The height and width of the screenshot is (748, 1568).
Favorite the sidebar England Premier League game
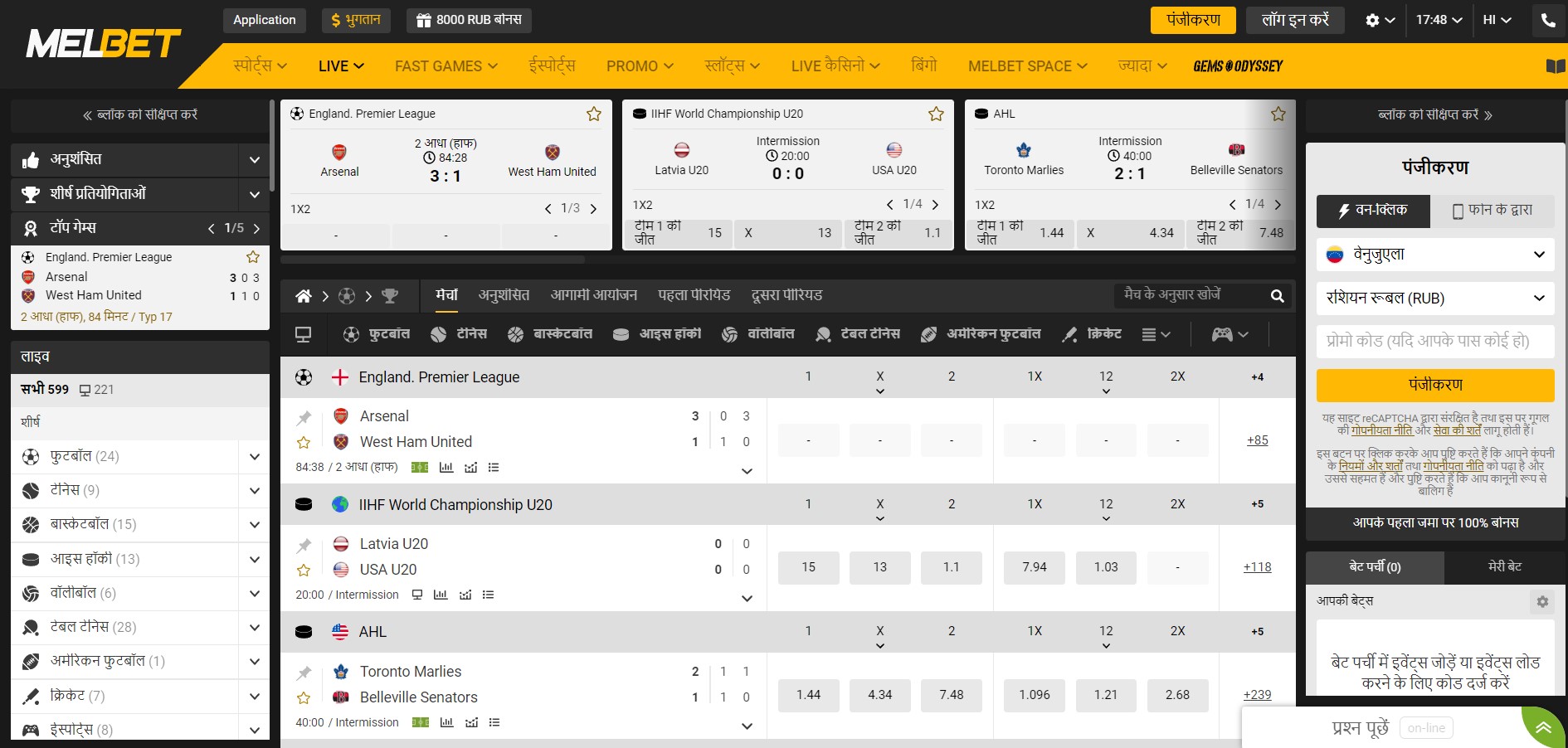point(253,257)
